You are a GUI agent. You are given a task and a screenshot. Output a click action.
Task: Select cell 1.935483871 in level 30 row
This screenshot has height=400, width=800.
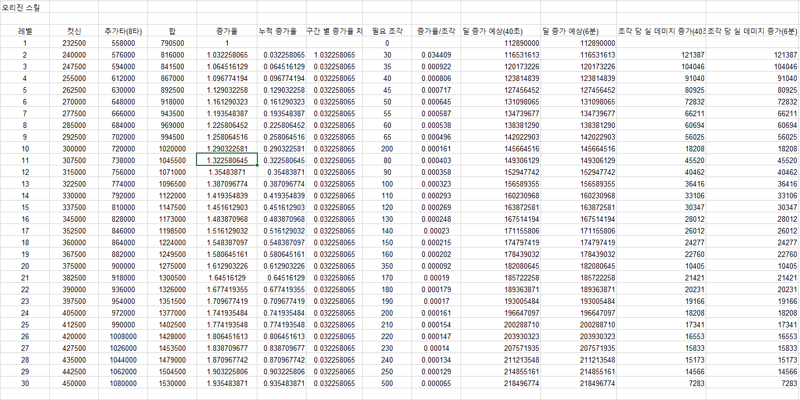tap(227, 383)
